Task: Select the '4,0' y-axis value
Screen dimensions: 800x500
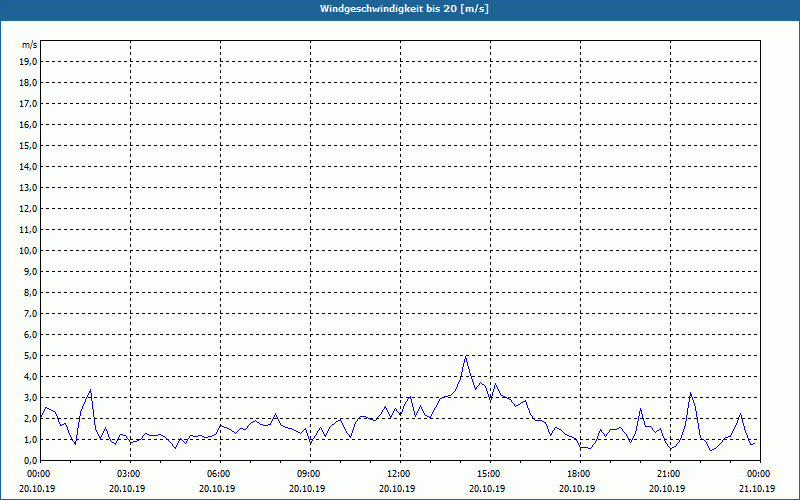Action: click(31, 377)
